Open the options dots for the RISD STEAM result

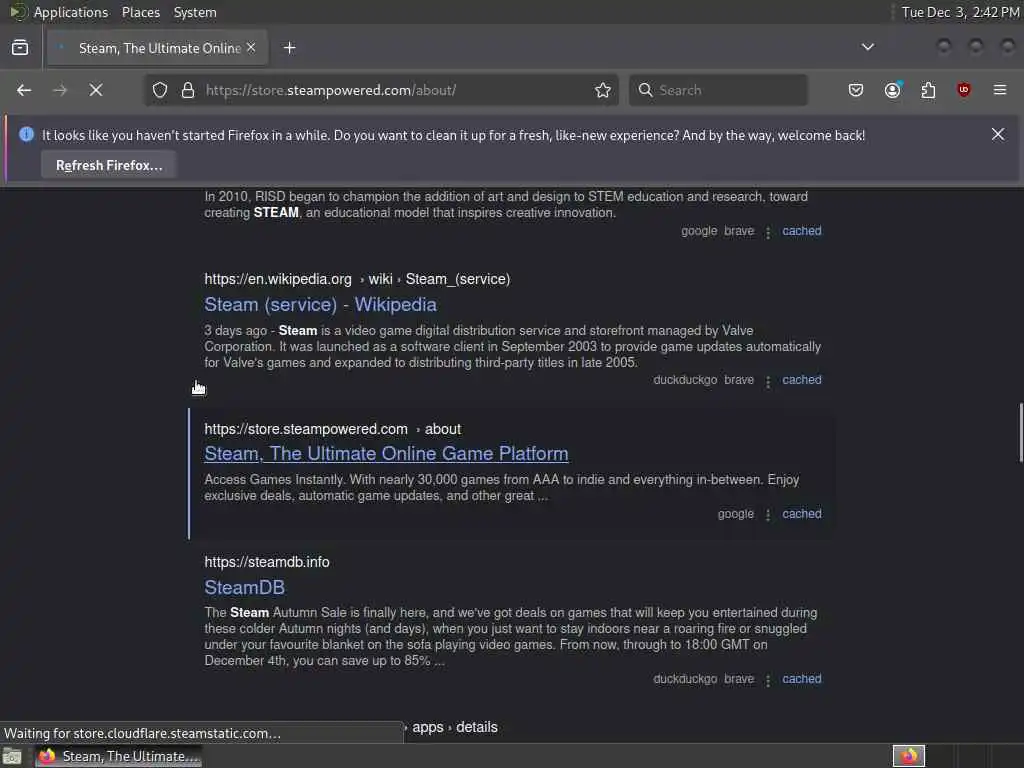coord(768,232)
